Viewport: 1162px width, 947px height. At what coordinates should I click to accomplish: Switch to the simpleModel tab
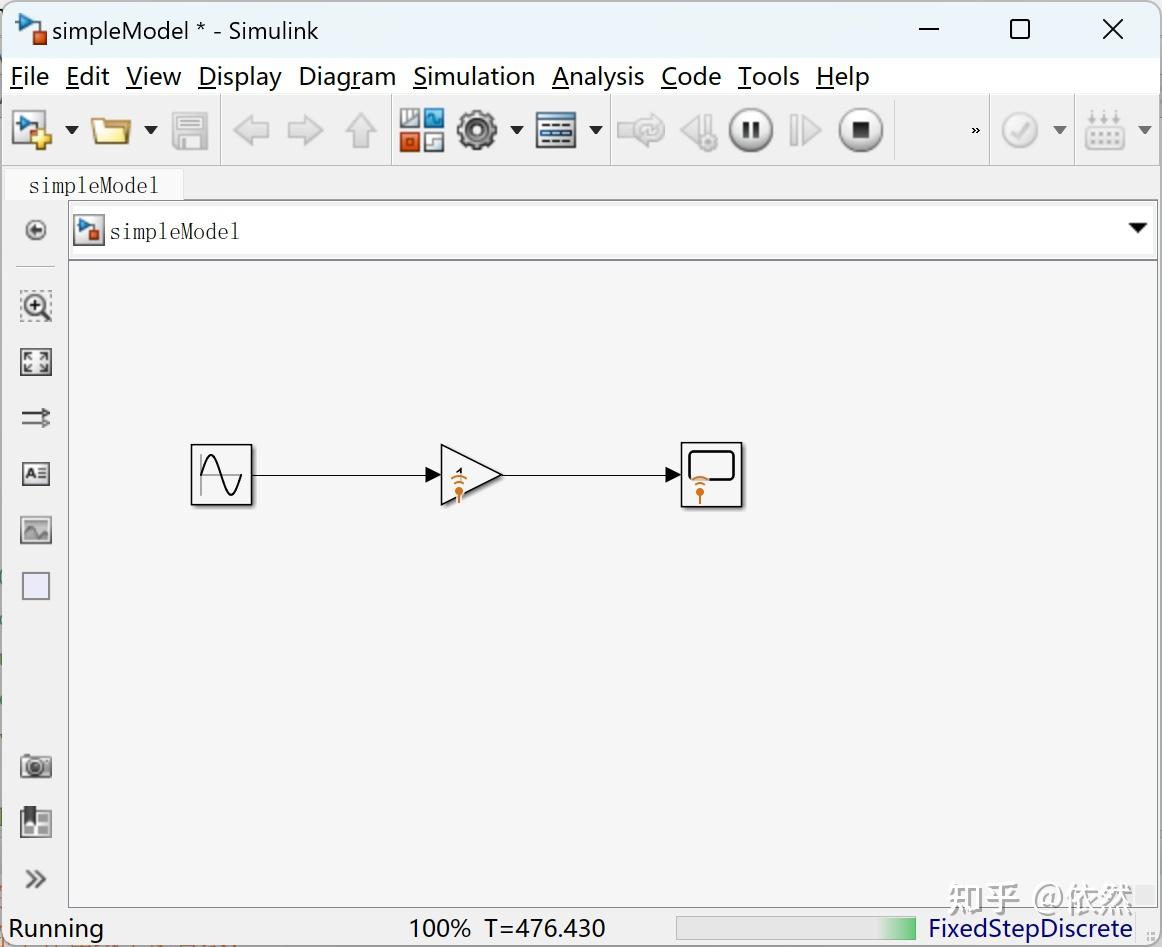[x=94, y=184]
